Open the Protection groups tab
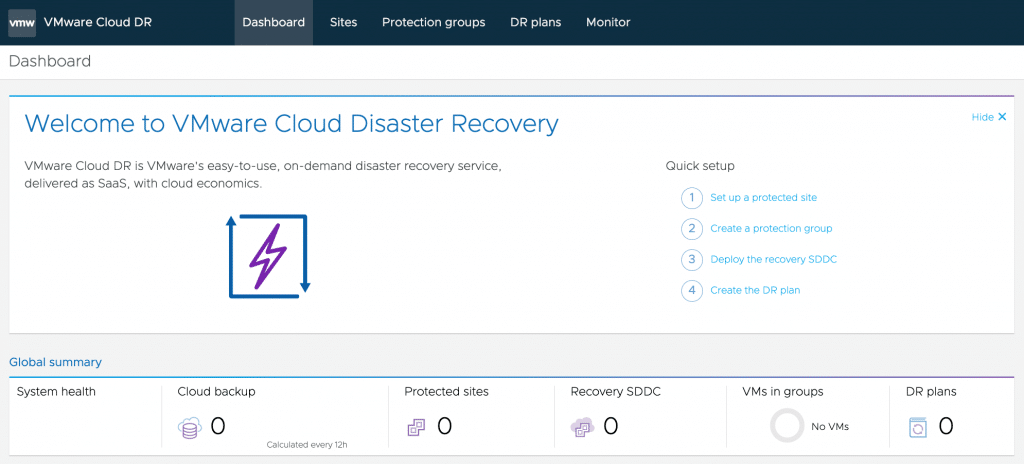This screenshot has width=1024, height=464. point(434,22)
